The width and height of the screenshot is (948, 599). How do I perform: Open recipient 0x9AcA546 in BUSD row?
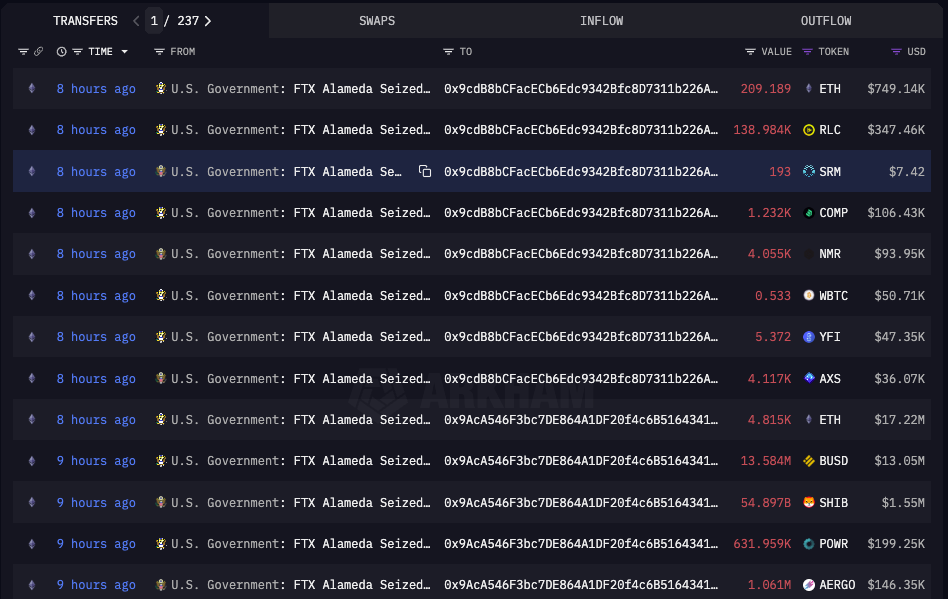point(581,461)
